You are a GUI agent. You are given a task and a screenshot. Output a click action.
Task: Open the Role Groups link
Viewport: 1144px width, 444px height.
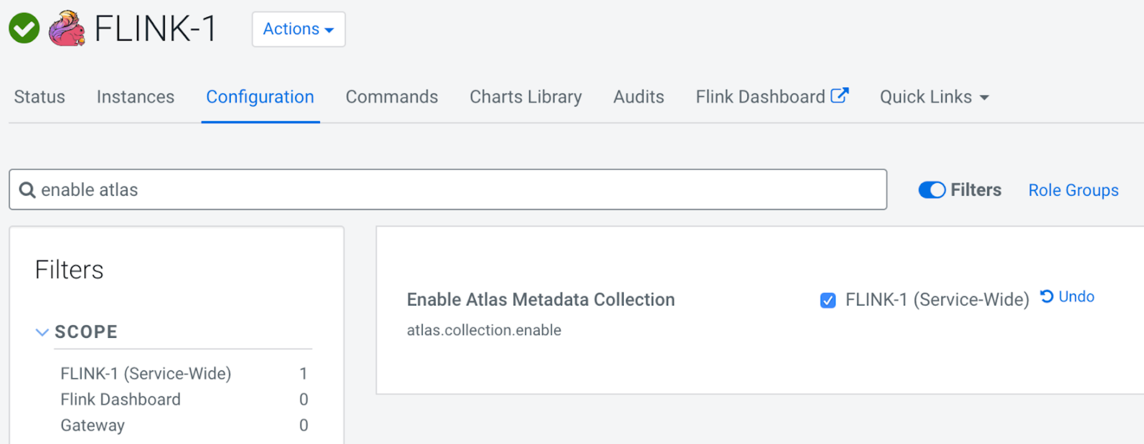pyautogui.click(x=1073, y=190)
